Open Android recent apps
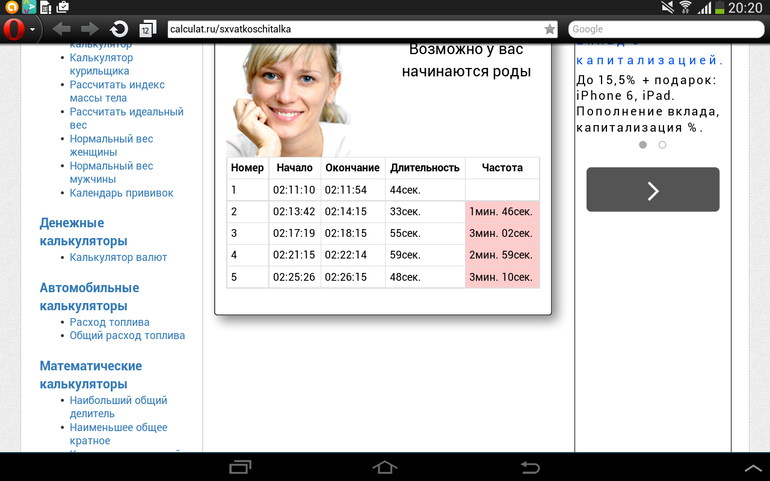The height and width of the screenshot is (481, 770). pos(240,467)
